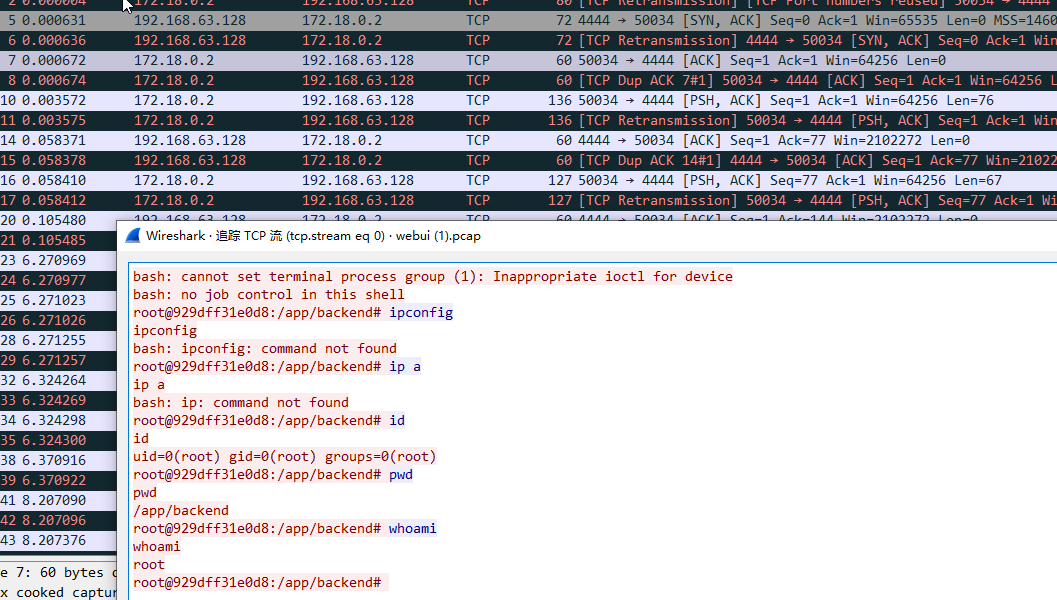Click the 'pwd' command after prompt
The height and width of the screenshot is (600, 1057).
[400, 475]
